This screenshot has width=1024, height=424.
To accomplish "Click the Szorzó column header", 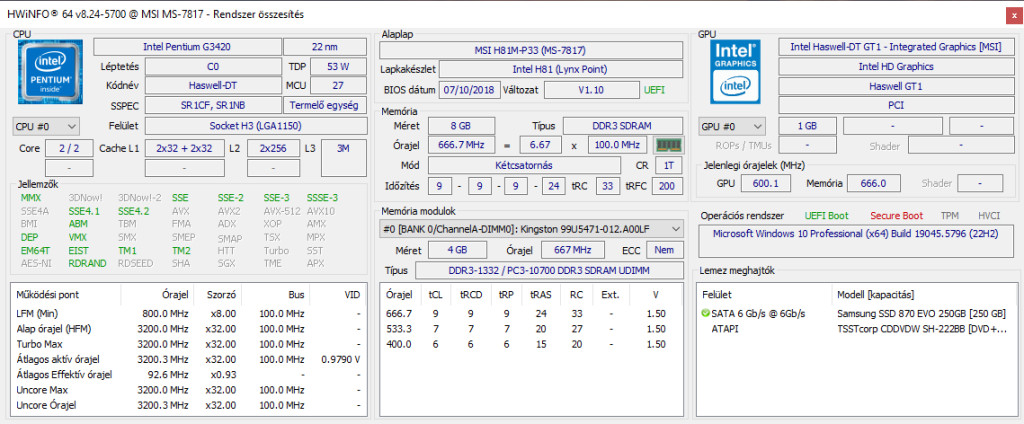I will [220, 295].
